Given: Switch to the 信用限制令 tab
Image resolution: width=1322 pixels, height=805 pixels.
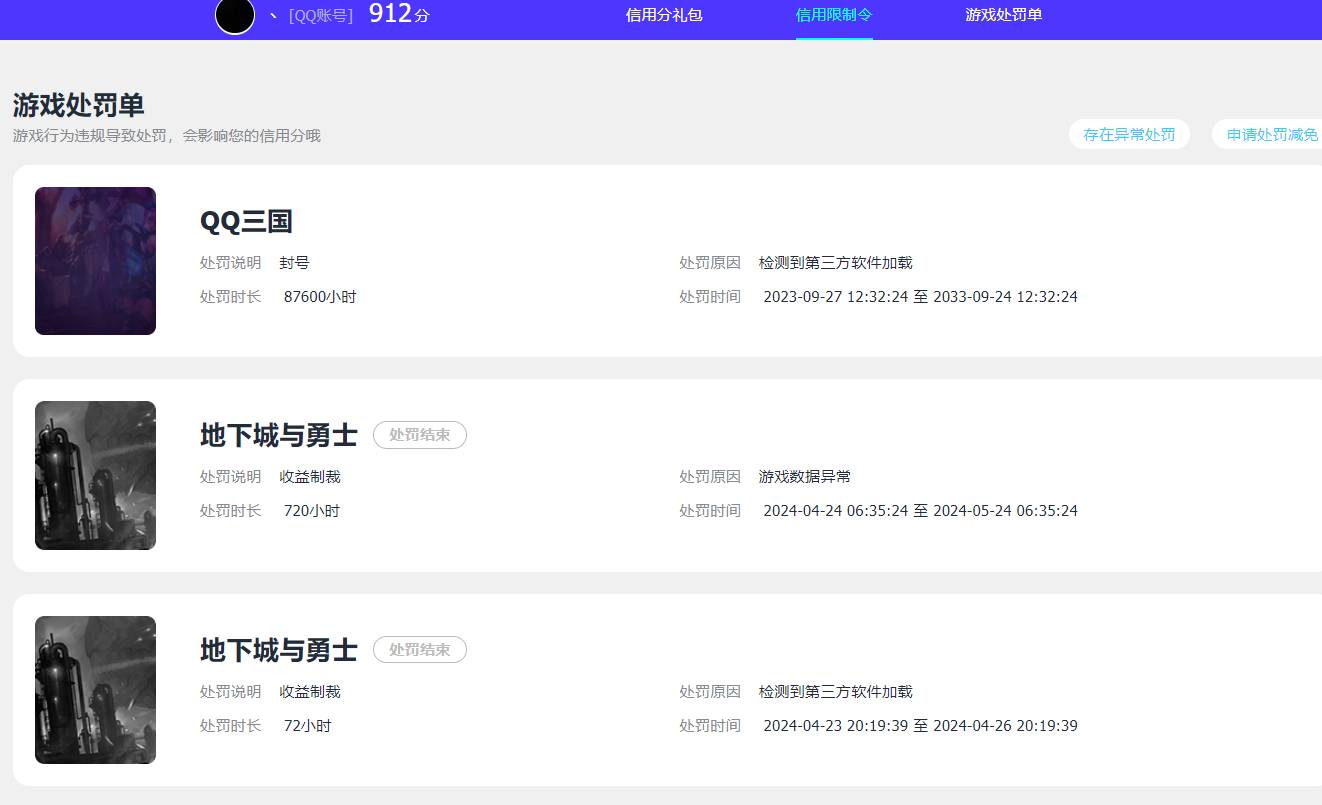Looking at the screenshot, I should [x=833, y=16].
